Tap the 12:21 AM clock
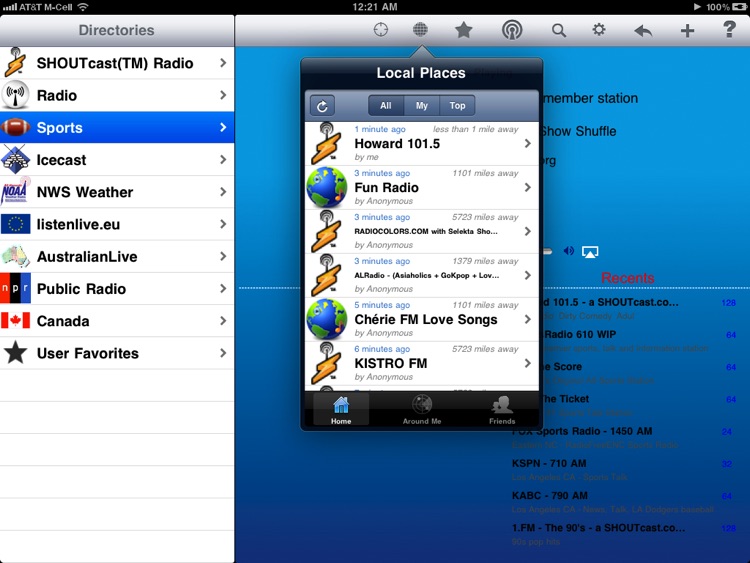The width and height of the screenshot is (750, 563). point(375,7)
